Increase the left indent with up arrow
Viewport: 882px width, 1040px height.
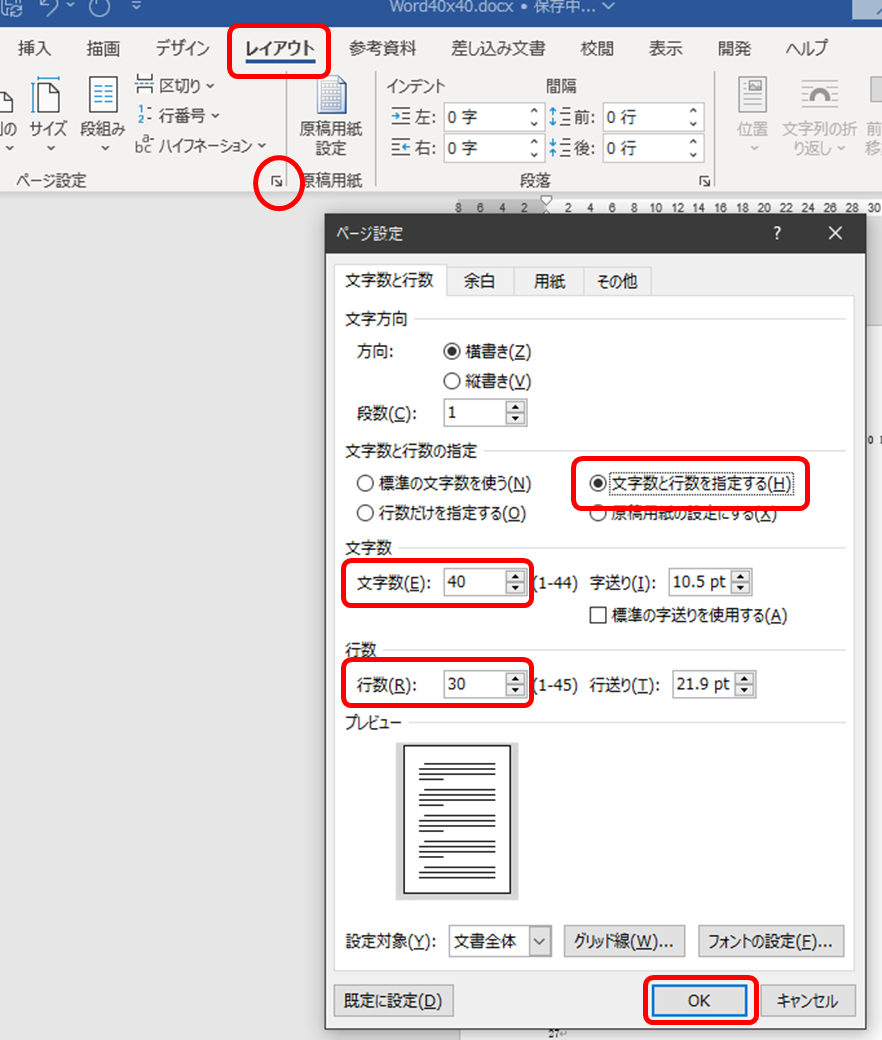(535, 111)
